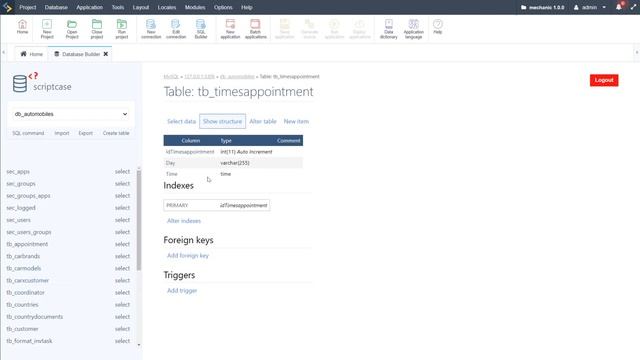Start a New application from toolbar
640x360 pixels.
(x=230, y=29)
